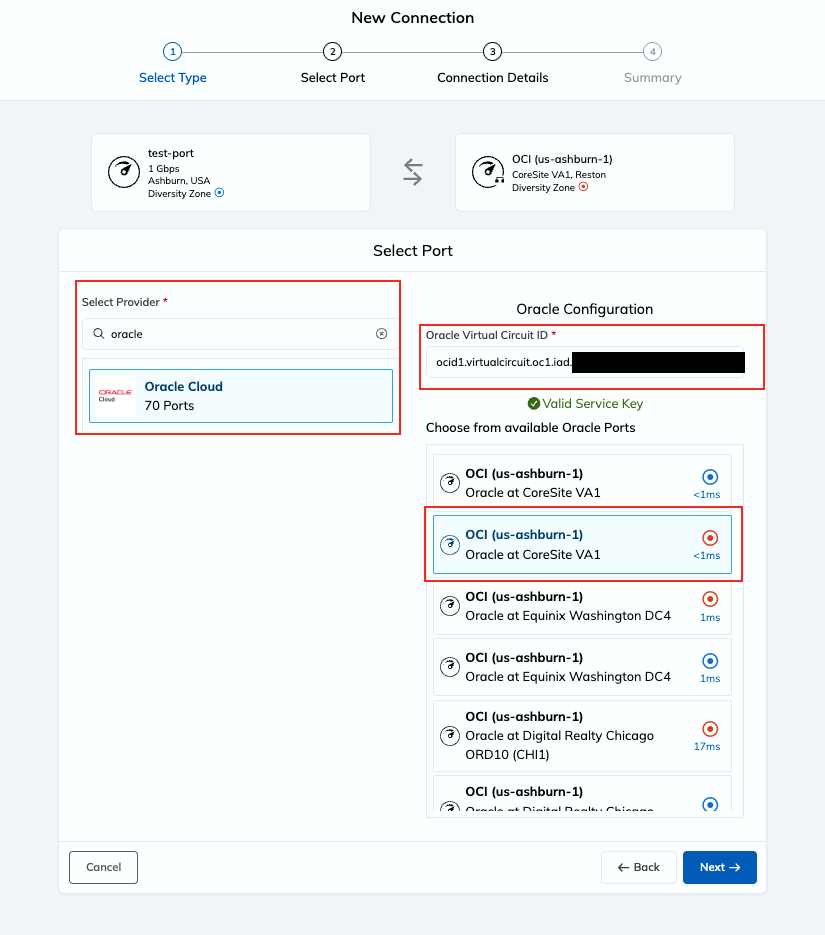Click red zone indicator on Equinix DC4 port
This screenshot has width=825, height=935.
(709, 599)
